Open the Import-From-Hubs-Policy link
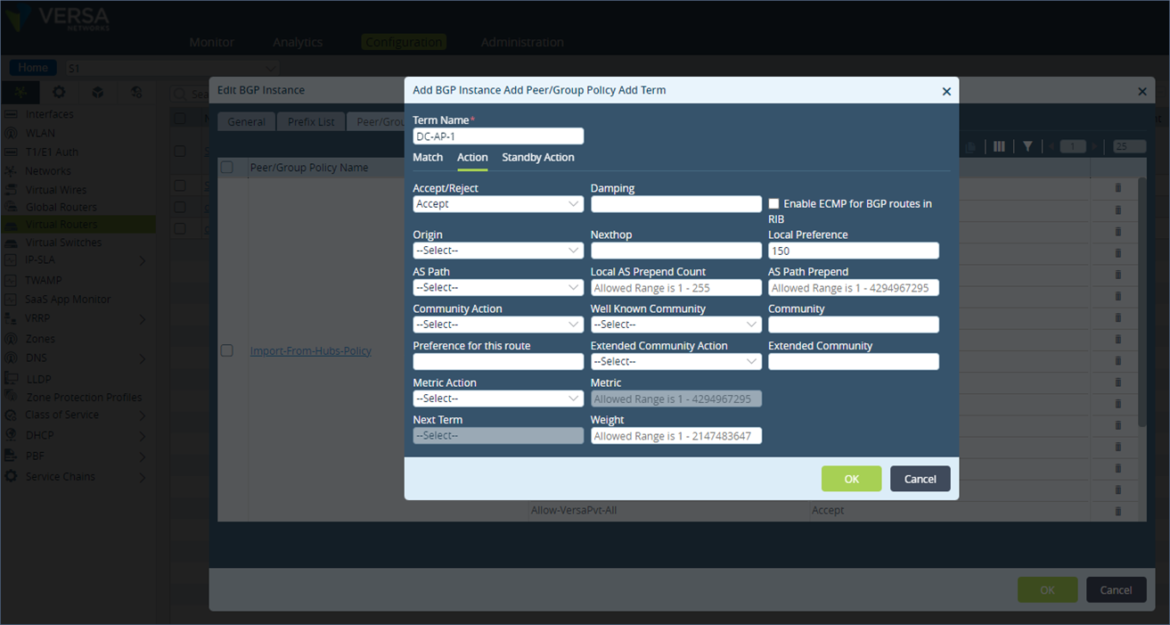 pyautogui.click(x=310, y=351)
